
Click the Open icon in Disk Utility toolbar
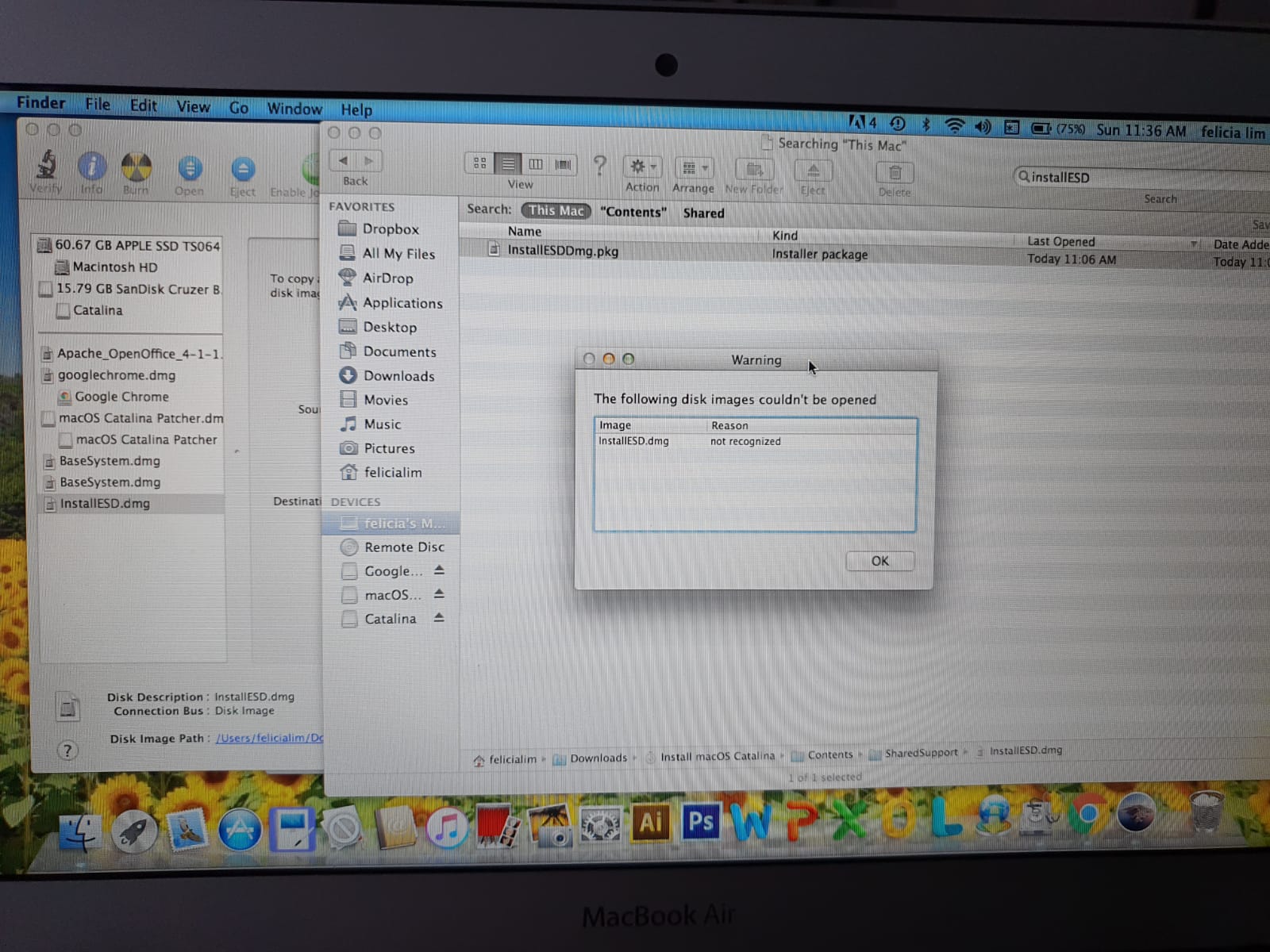(x=189, y=168)
